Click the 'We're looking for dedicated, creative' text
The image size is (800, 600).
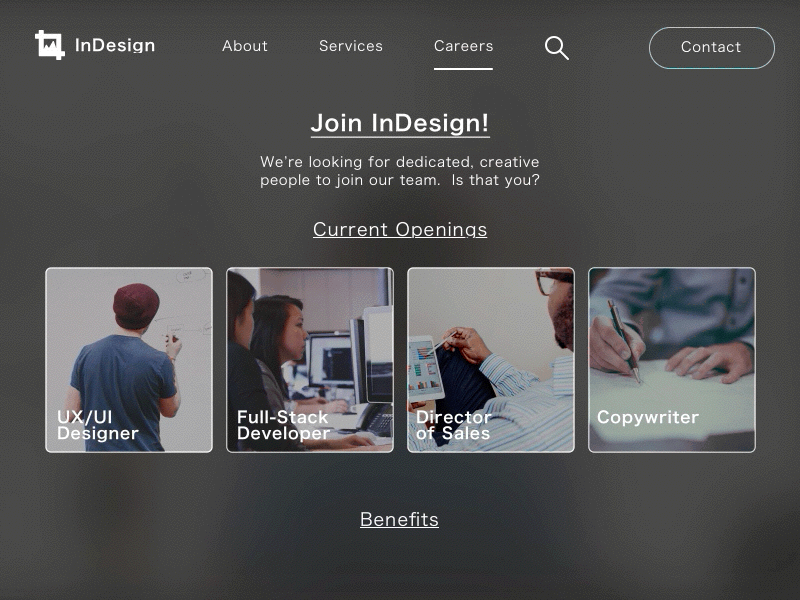click(x=399, y=162)
